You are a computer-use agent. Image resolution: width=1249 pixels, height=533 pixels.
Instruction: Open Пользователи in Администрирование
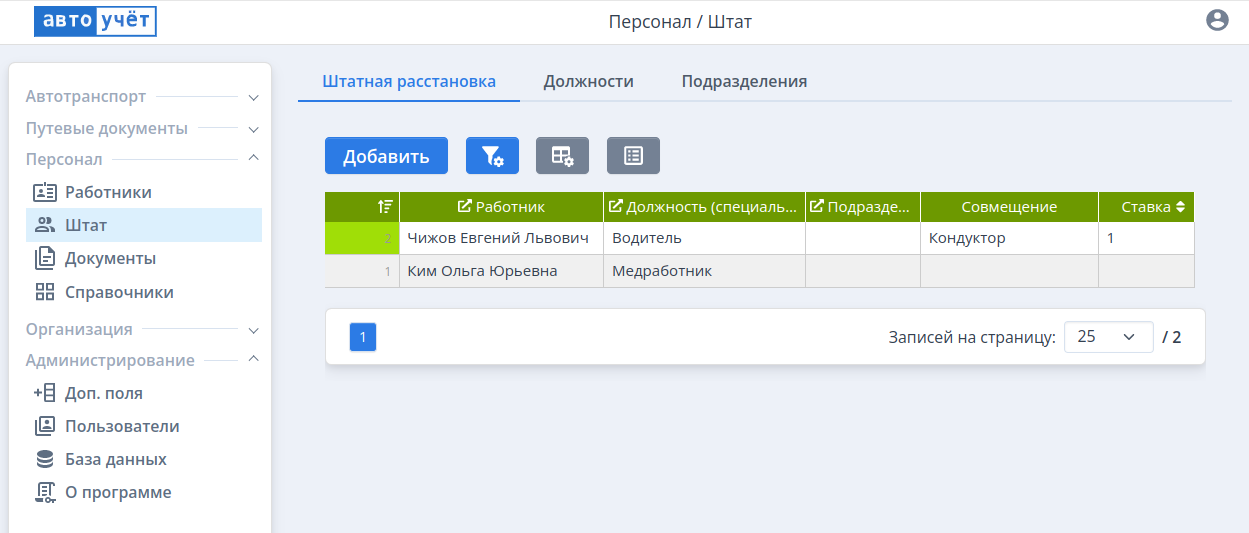(x=122, y=426)
